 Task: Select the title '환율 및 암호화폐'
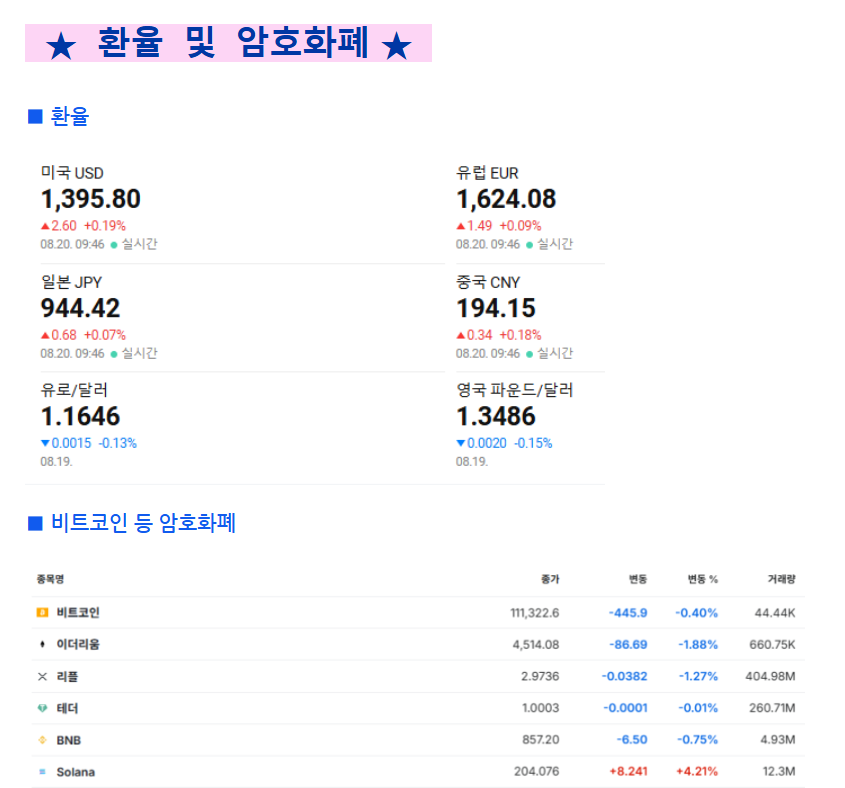(233, 42)
